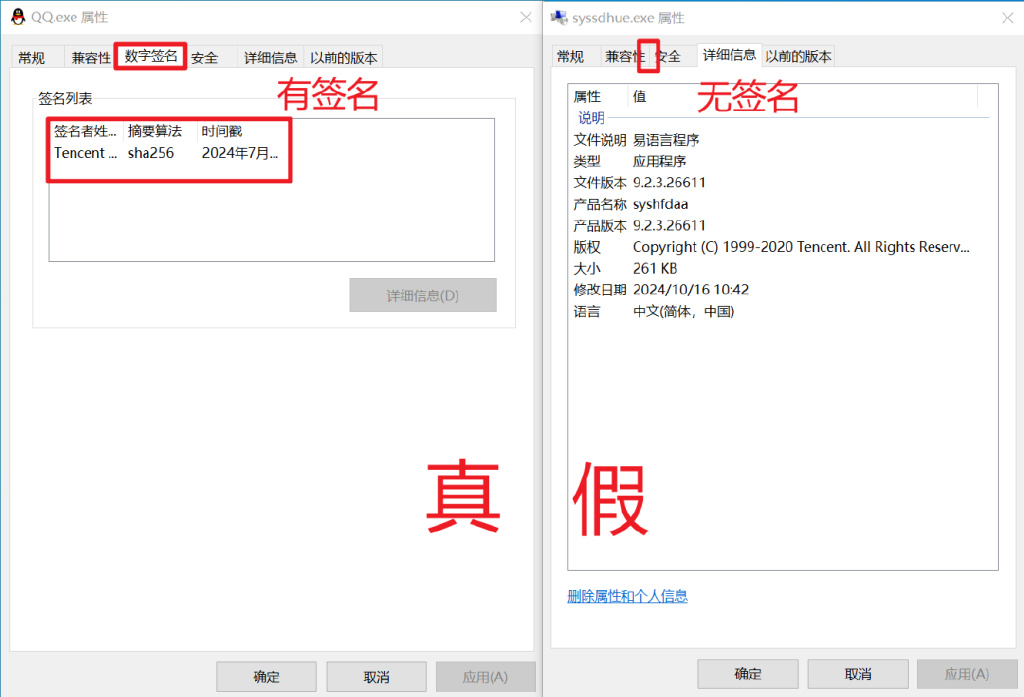The height and width of the screenshot is (697, 1024).
Task: Switch to 数字签名 tab in QQ.exe properties
Action: [x=151, y=56]
